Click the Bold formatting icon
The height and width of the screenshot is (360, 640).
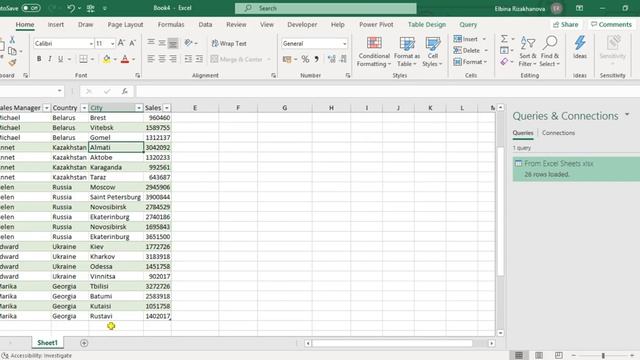39,59
